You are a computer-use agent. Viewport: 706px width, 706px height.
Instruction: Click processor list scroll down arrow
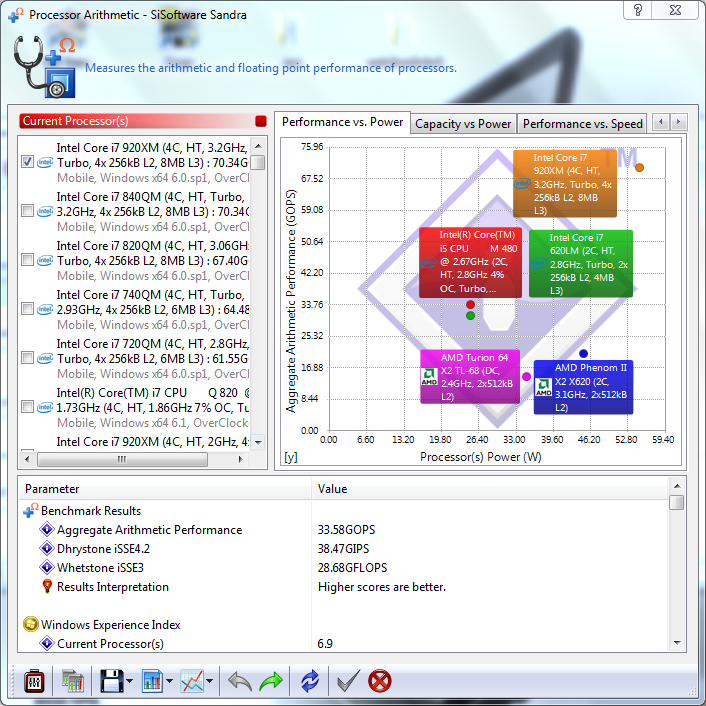[x=258, y=442]
